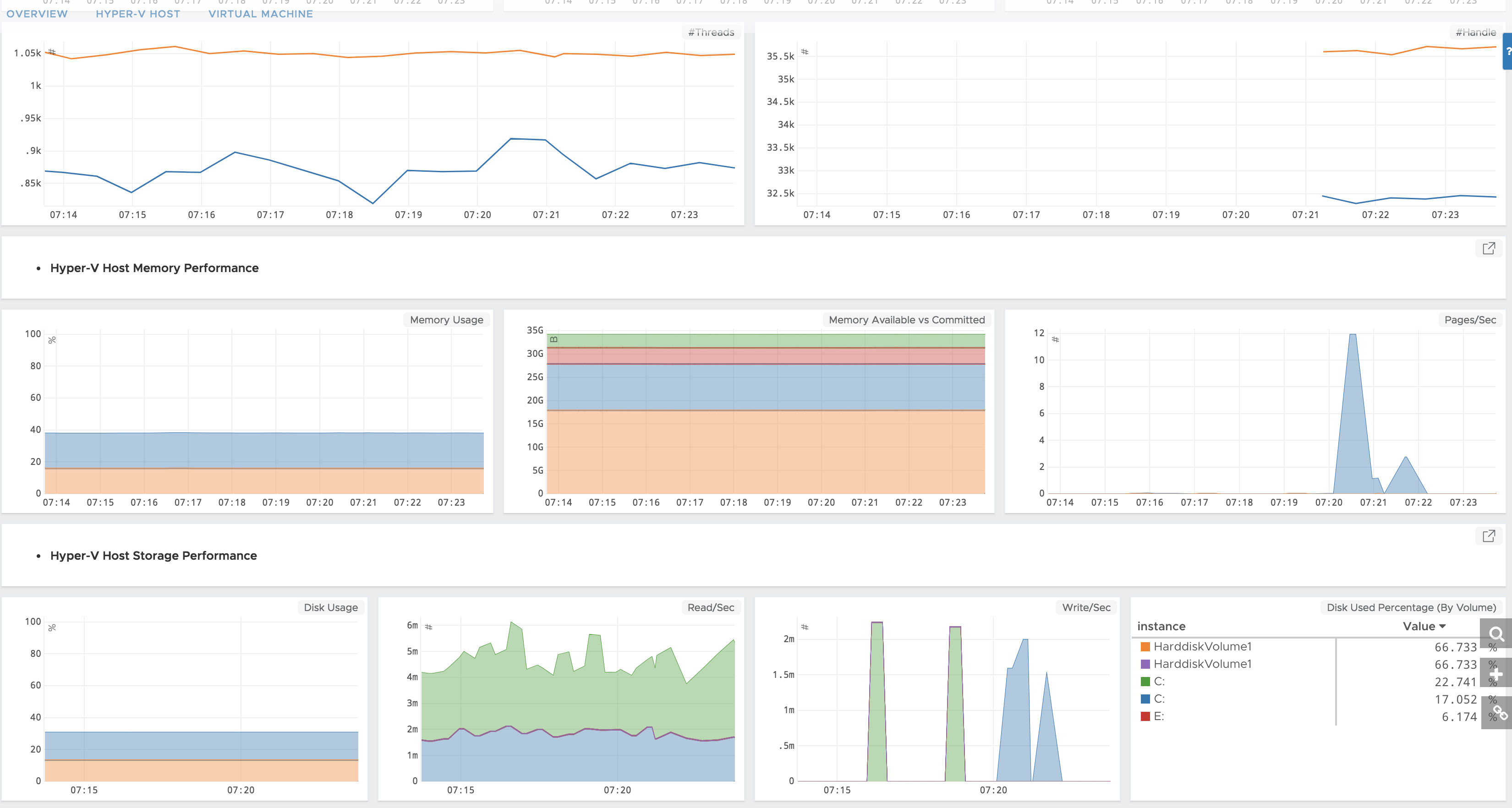Click the purple HarddiskVolume1 color swatch
Screen dimensions: 1512x808
coord(1145,664)
